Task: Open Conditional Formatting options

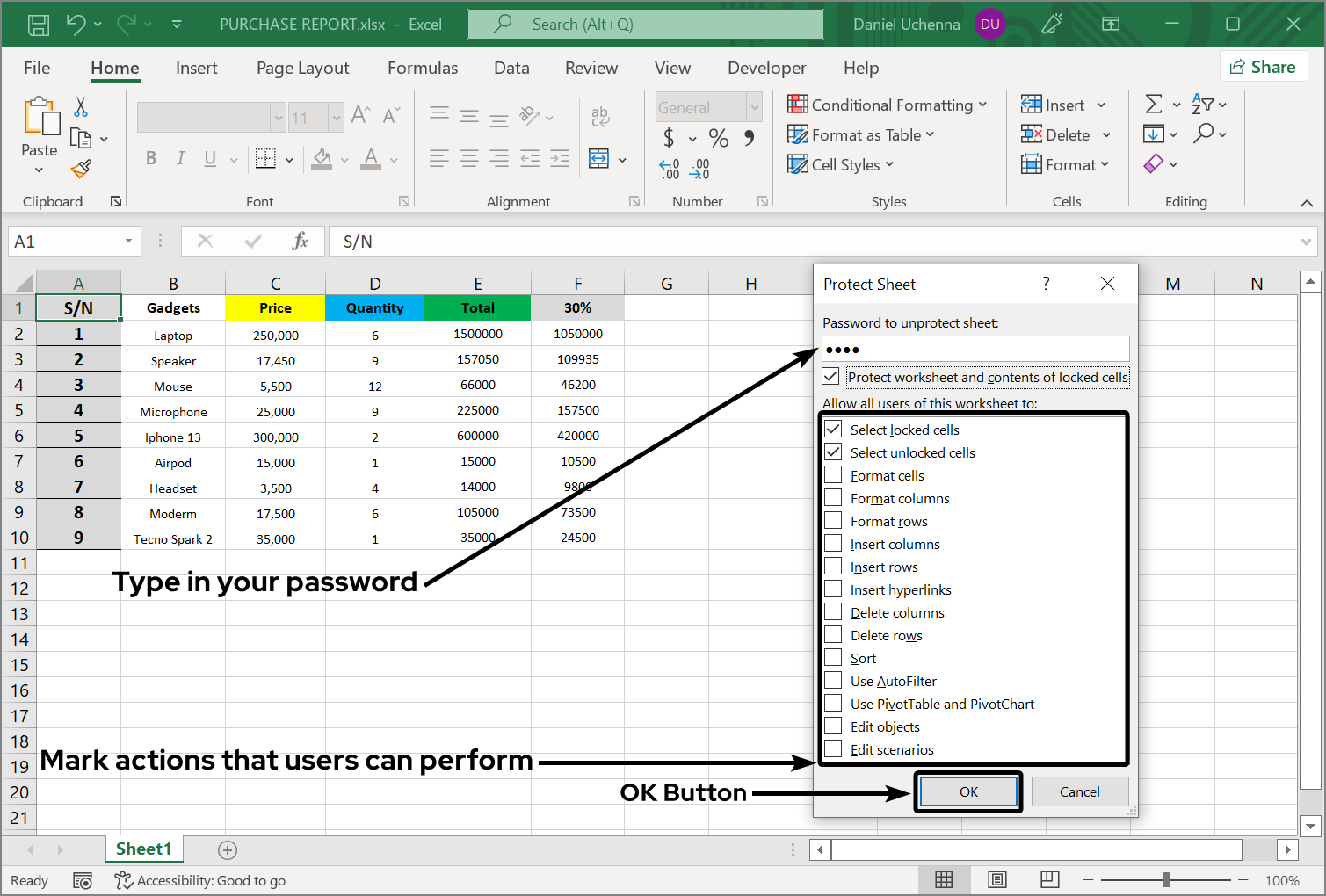Action: point(888,105)
